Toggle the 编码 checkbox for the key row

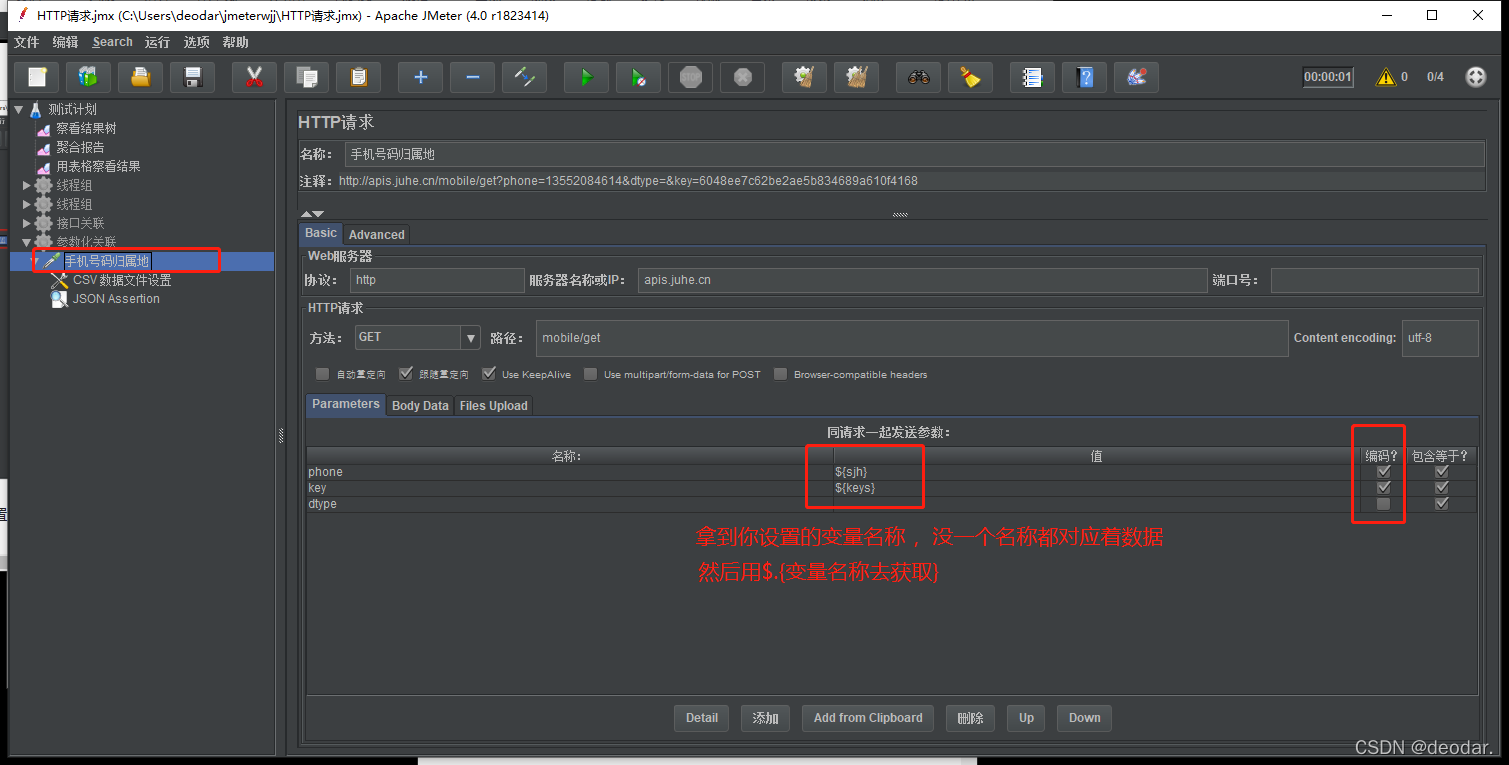1384,488
